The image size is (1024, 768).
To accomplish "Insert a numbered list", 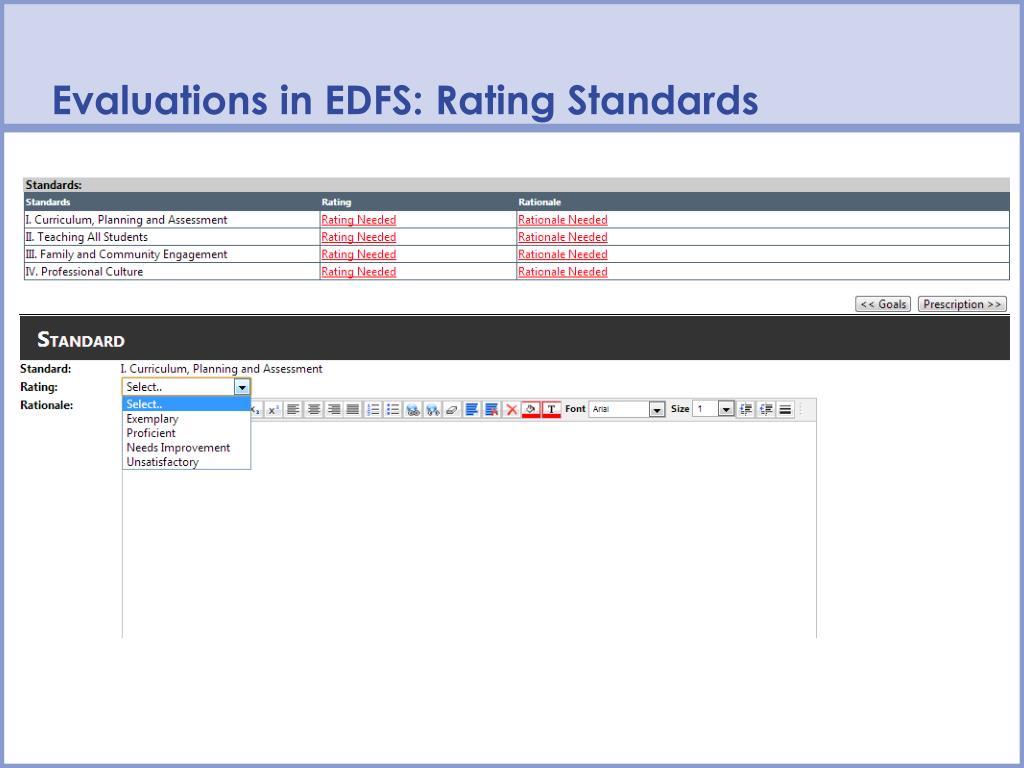I will pos(373,409).
